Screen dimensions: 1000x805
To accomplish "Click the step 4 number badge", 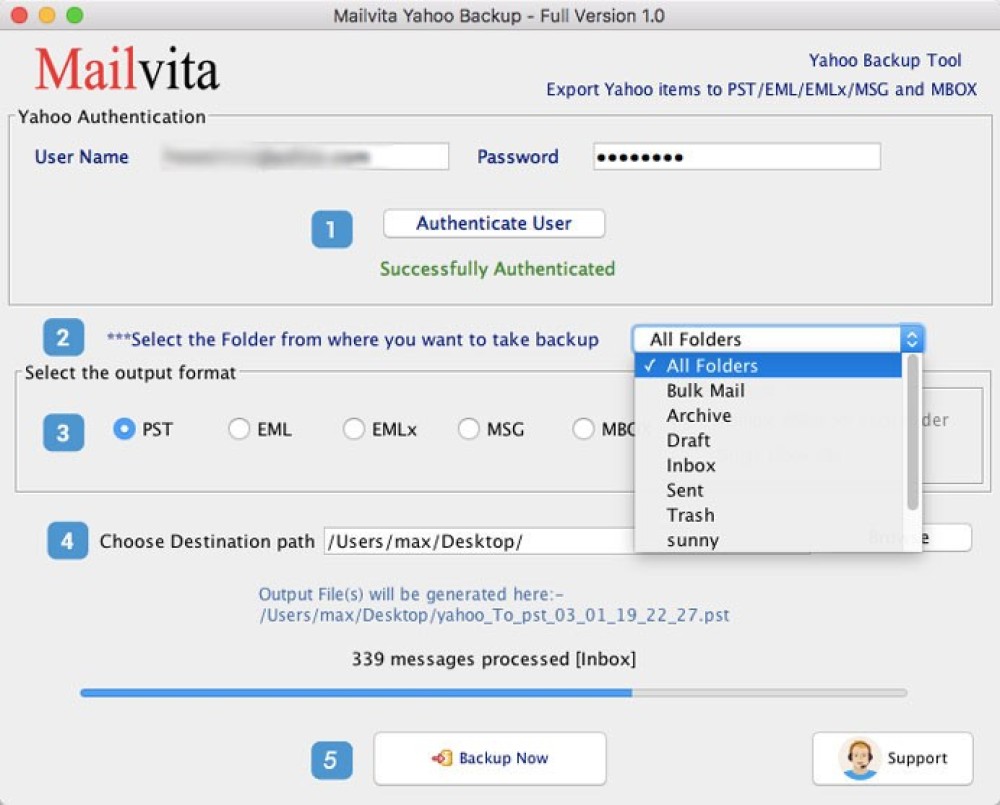I will click(x=67, y=541).
